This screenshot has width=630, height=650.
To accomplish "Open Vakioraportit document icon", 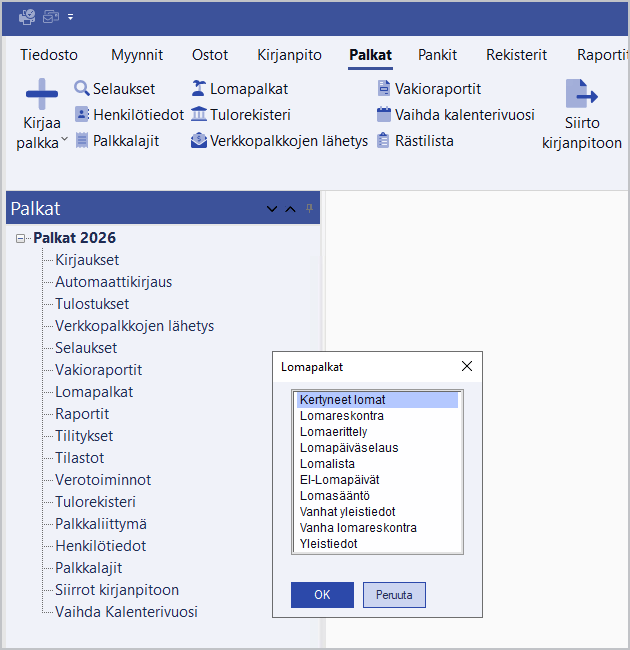I will tap(383, 89).
